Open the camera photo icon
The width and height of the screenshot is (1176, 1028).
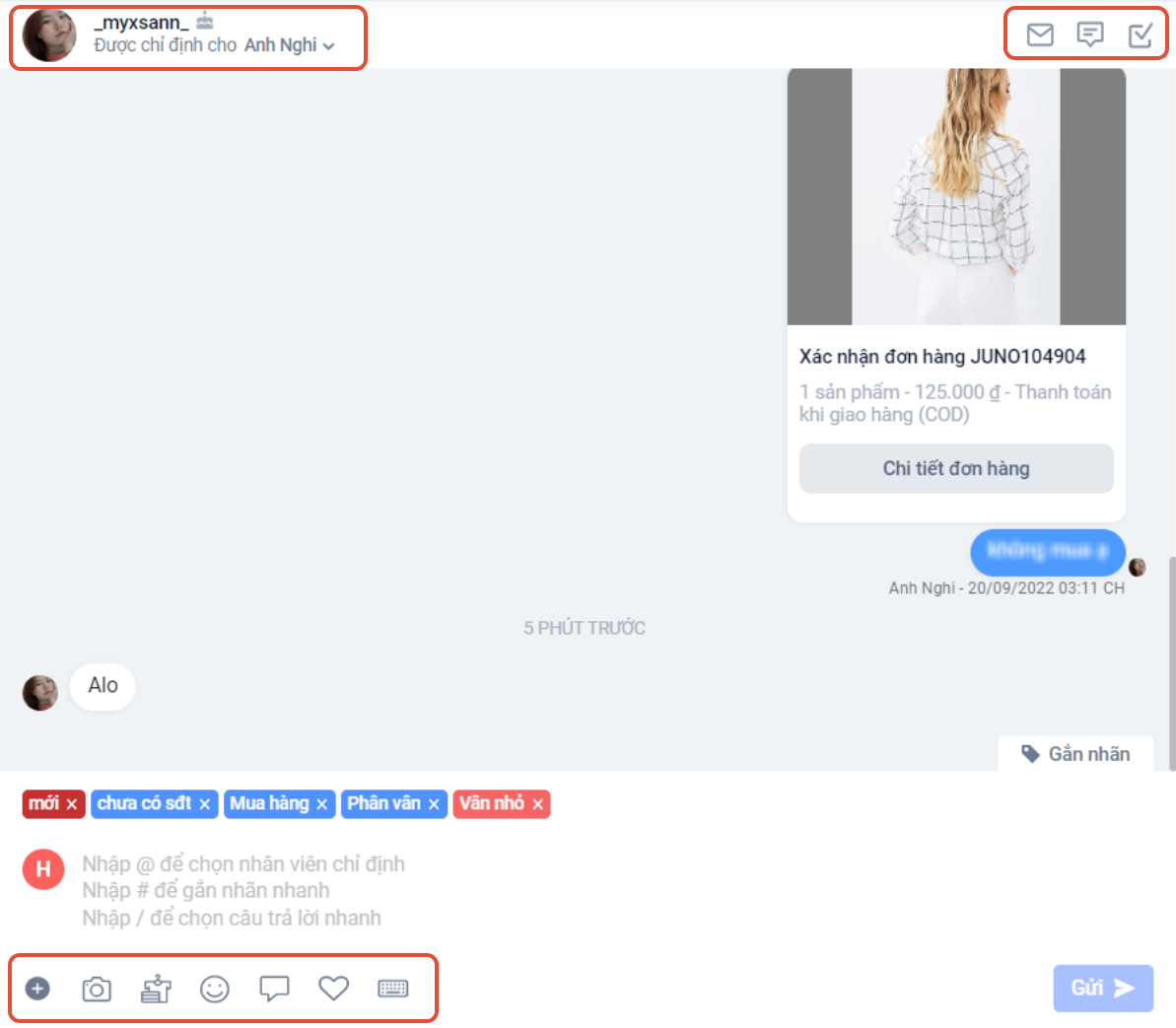click(x=97, y=989)
